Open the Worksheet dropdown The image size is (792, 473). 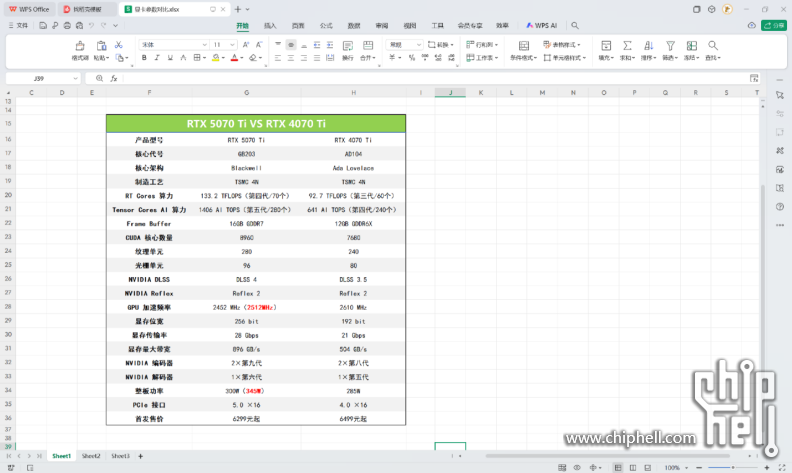tap(482, 58)
